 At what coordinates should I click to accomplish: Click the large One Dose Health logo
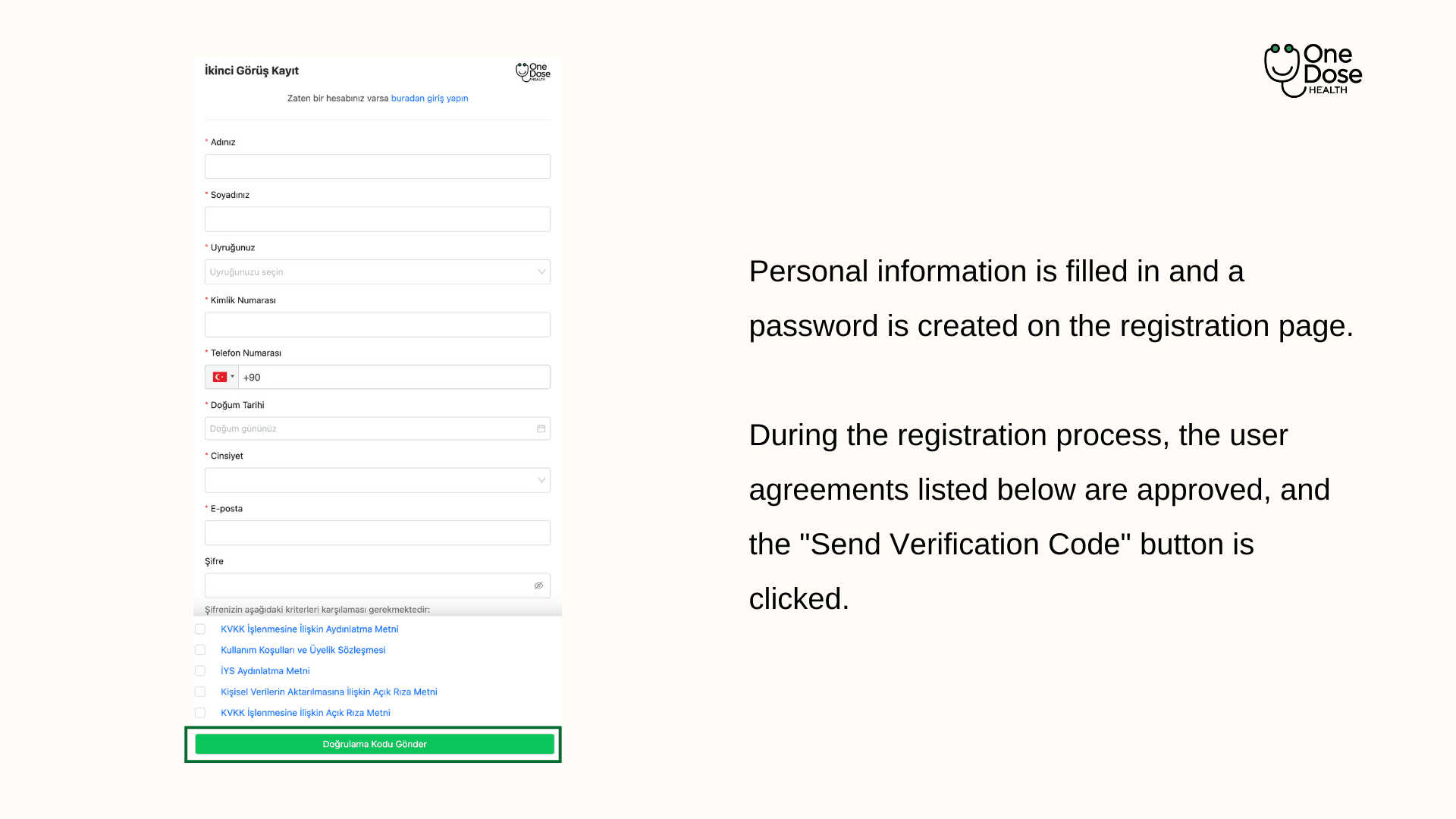coord(1313,71)
